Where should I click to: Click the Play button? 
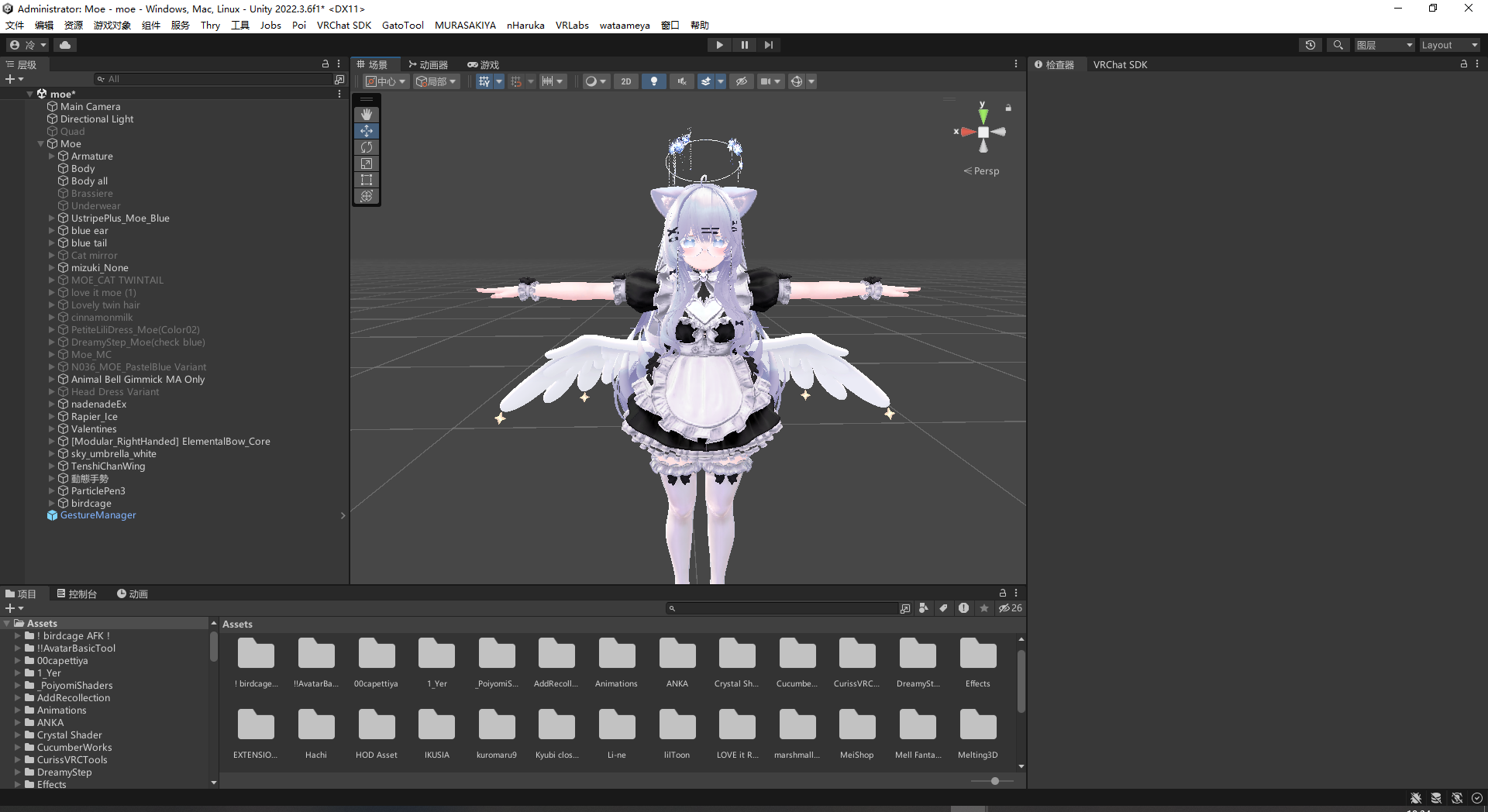tap(719, 45)
